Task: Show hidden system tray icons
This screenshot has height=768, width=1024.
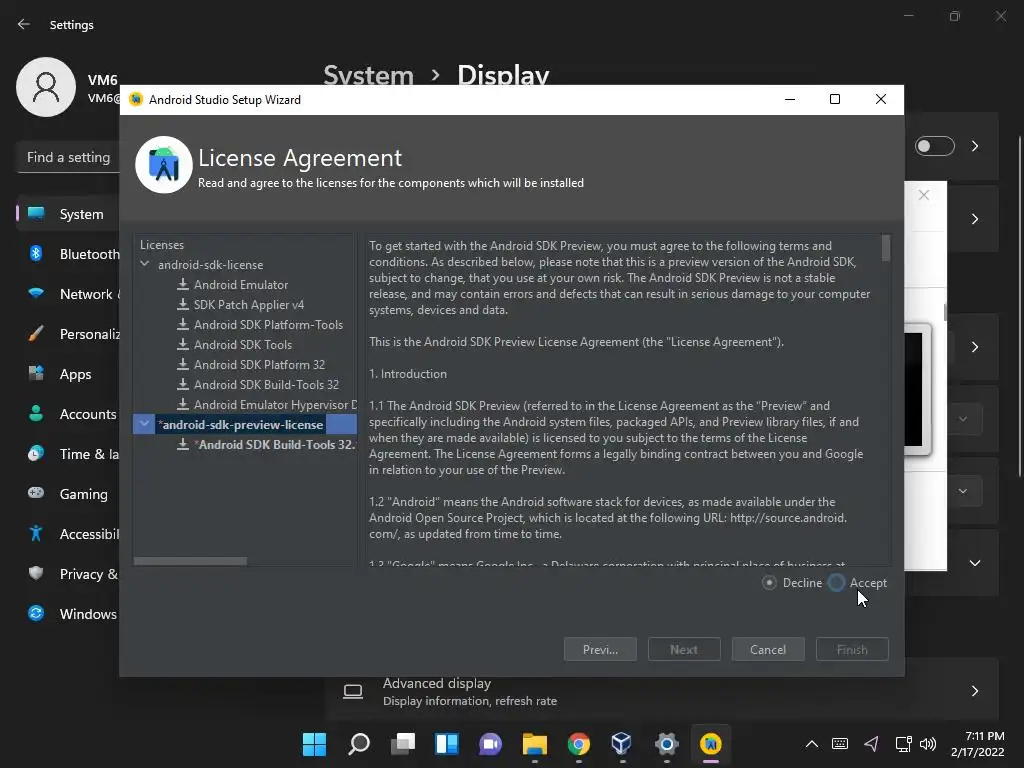Action: click(811, 744)
